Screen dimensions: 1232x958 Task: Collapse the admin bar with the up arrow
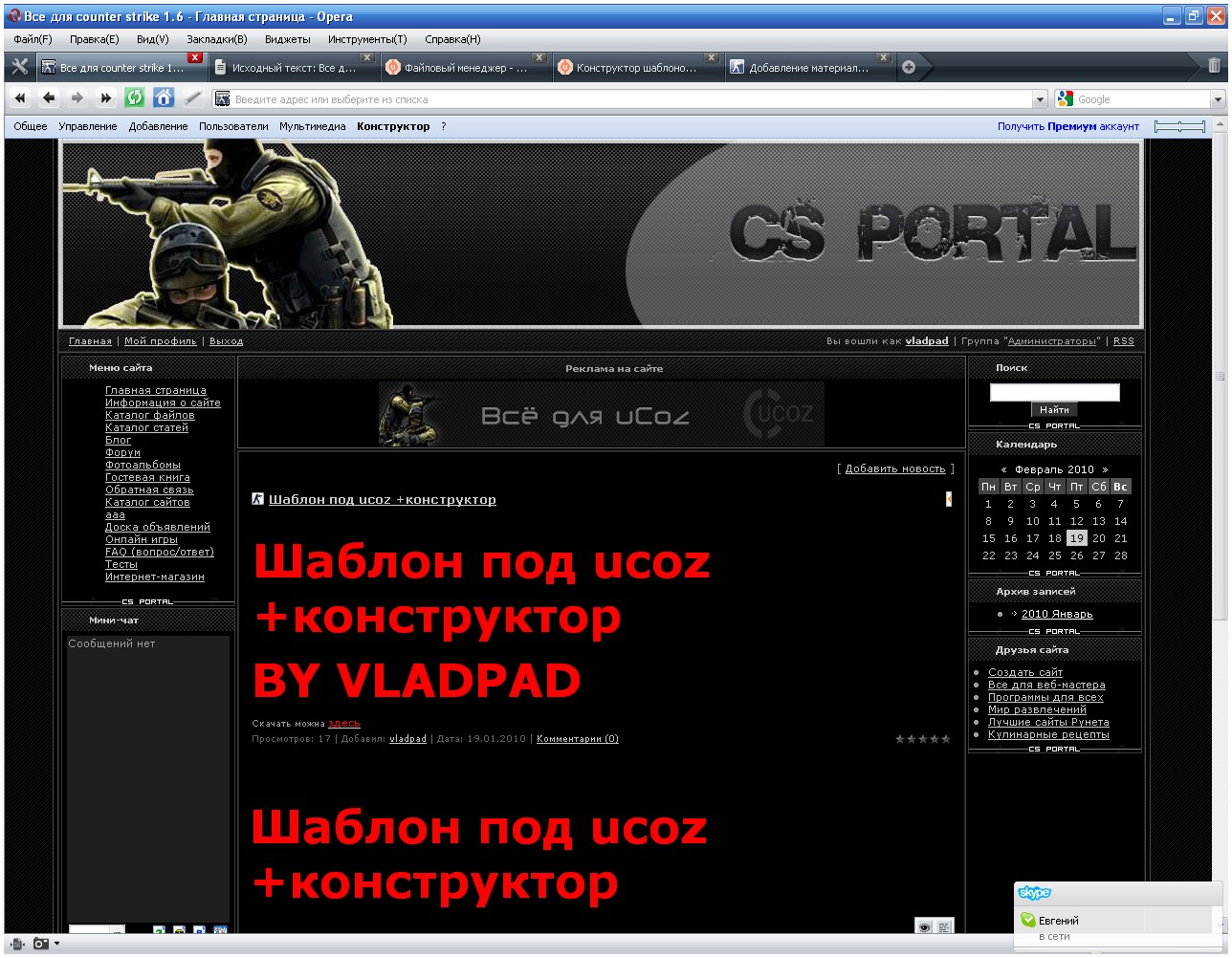(x=1220, y=125)
